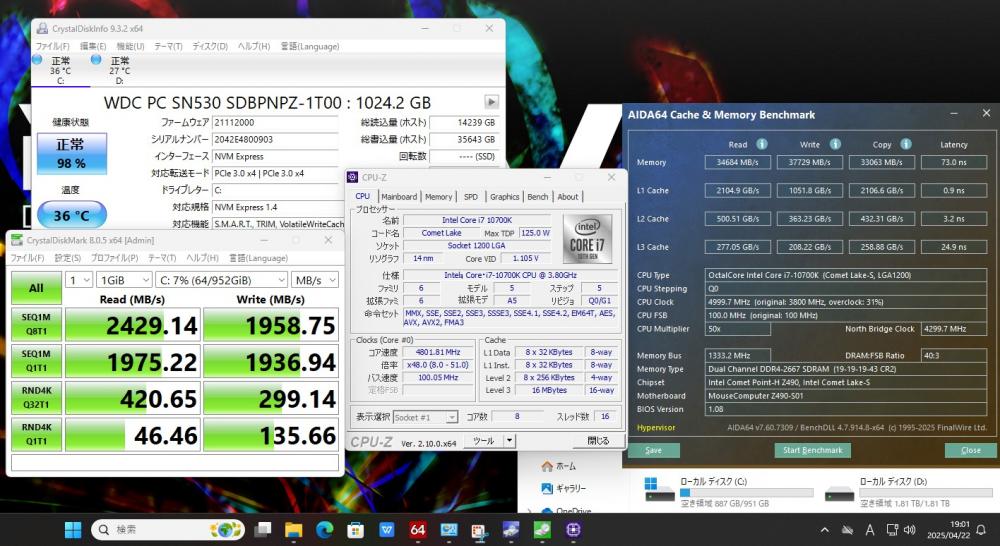
Task: Open Microsoft Store from the taskbar
Action: pos(355,529)
